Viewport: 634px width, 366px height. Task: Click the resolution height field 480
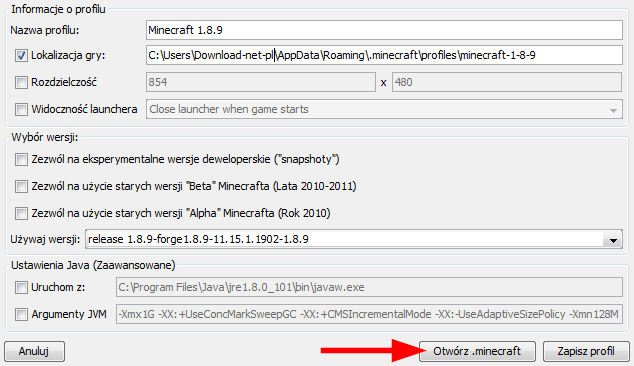507,82
